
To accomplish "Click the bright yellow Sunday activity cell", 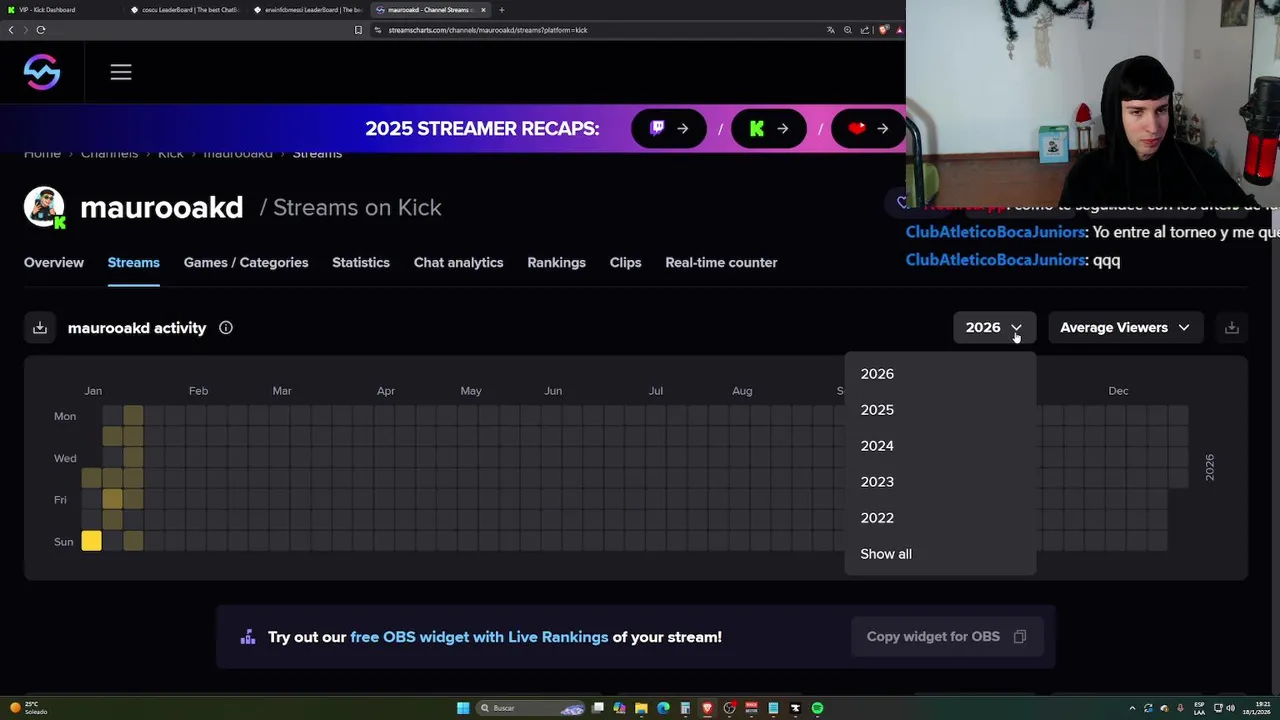I will [91, 541].
